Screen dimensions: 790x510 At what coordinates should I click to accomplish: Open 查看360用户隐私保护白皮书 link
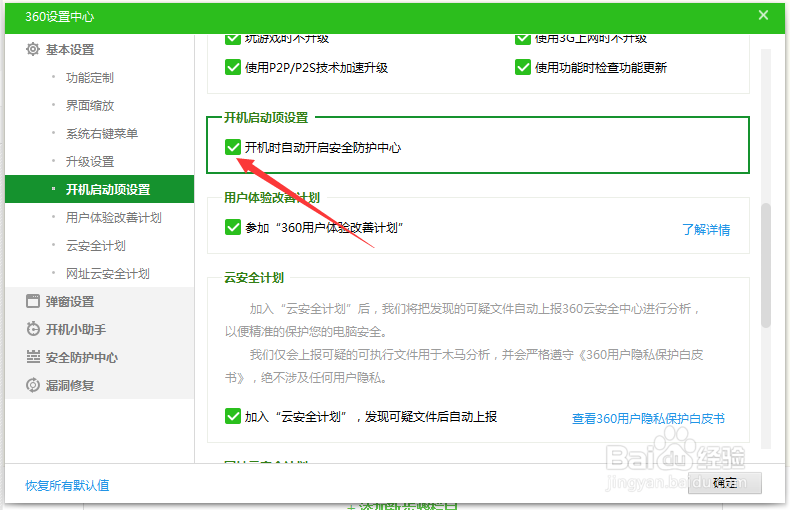tap(648, 418)
